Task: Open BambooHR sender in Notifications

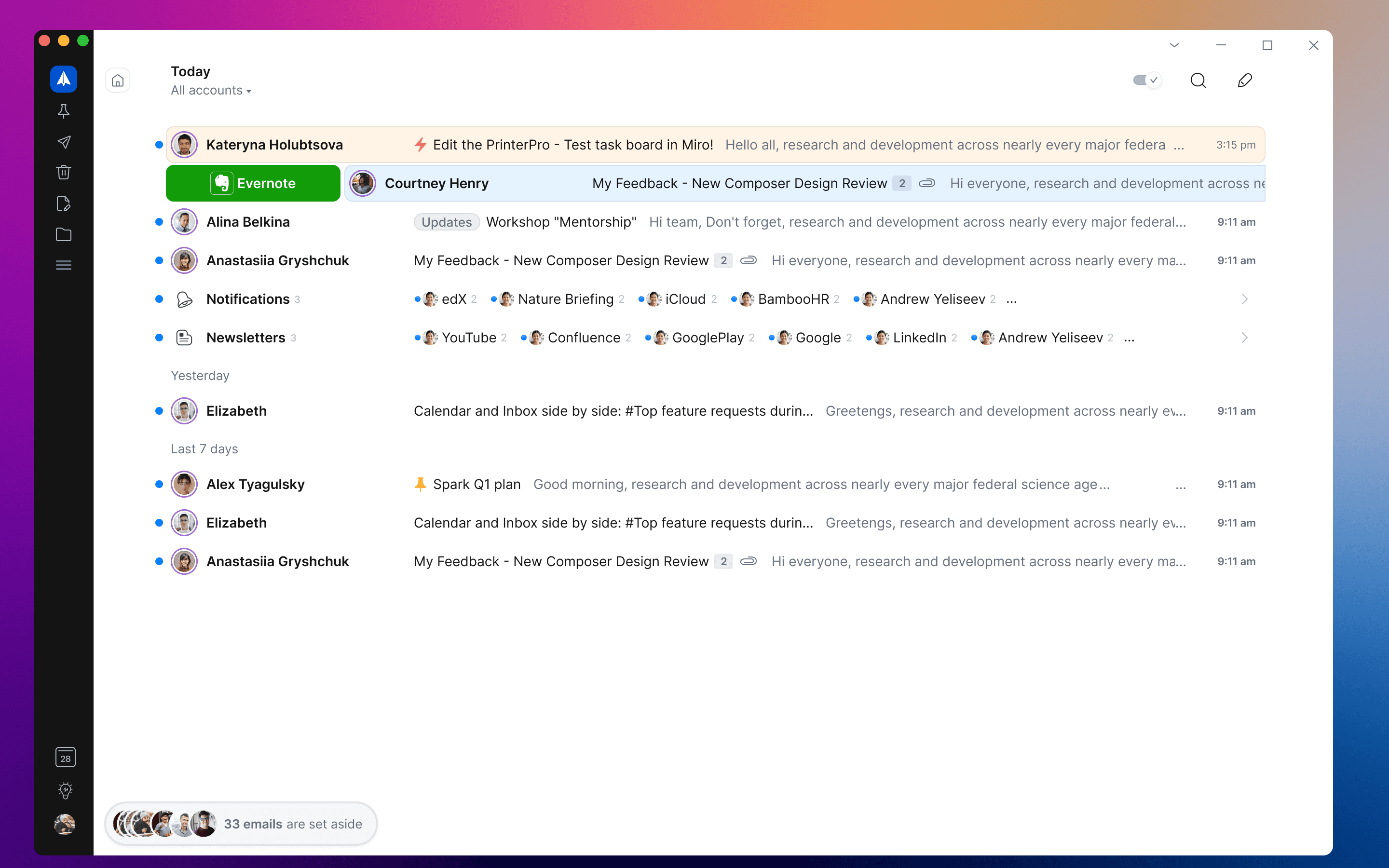Action: pos(786,299)
